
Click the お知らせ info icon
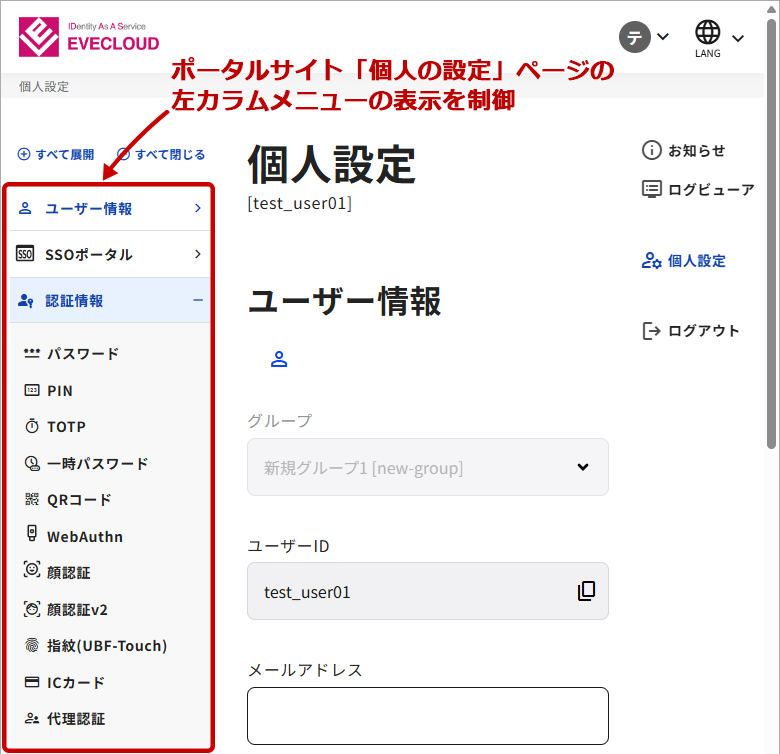click(652, 150)
